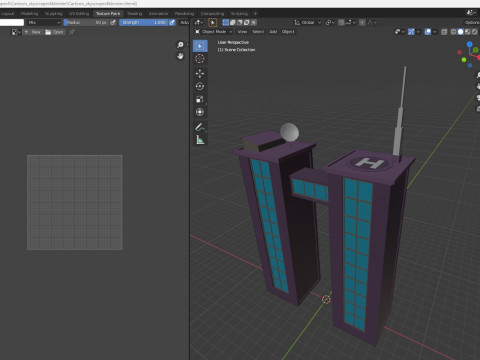
Task: Open the viewport Object menu
Action: point(288,32)
